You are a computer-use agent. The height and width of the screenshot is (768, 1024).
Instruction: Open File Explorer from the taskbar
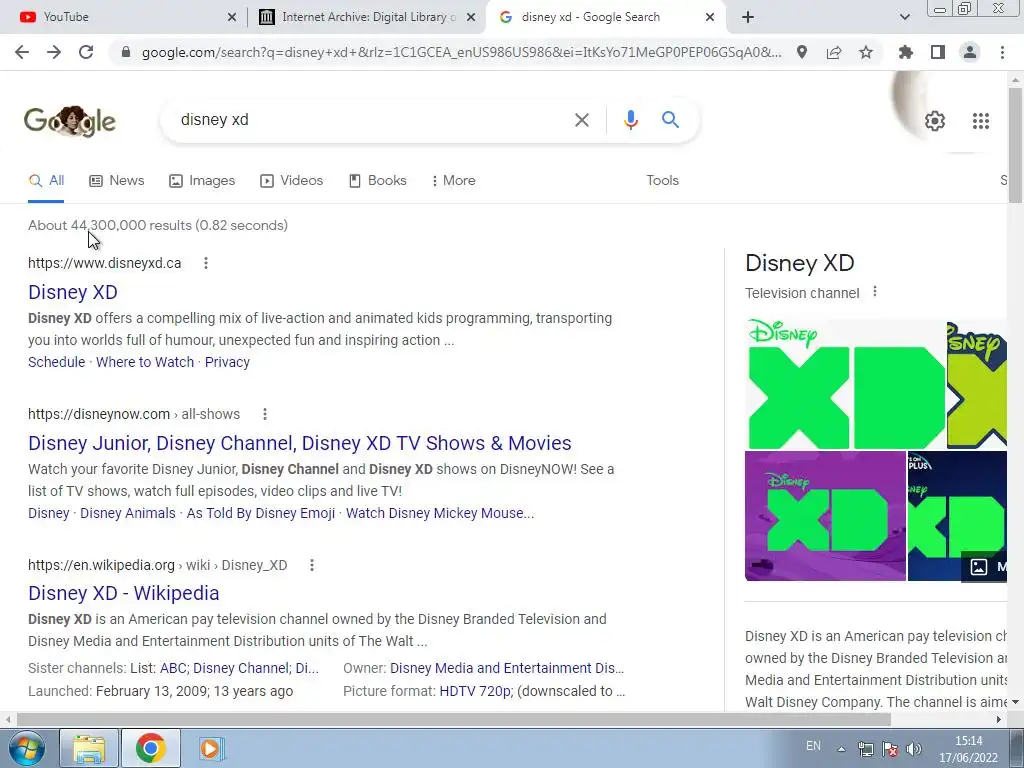[89, 748]
